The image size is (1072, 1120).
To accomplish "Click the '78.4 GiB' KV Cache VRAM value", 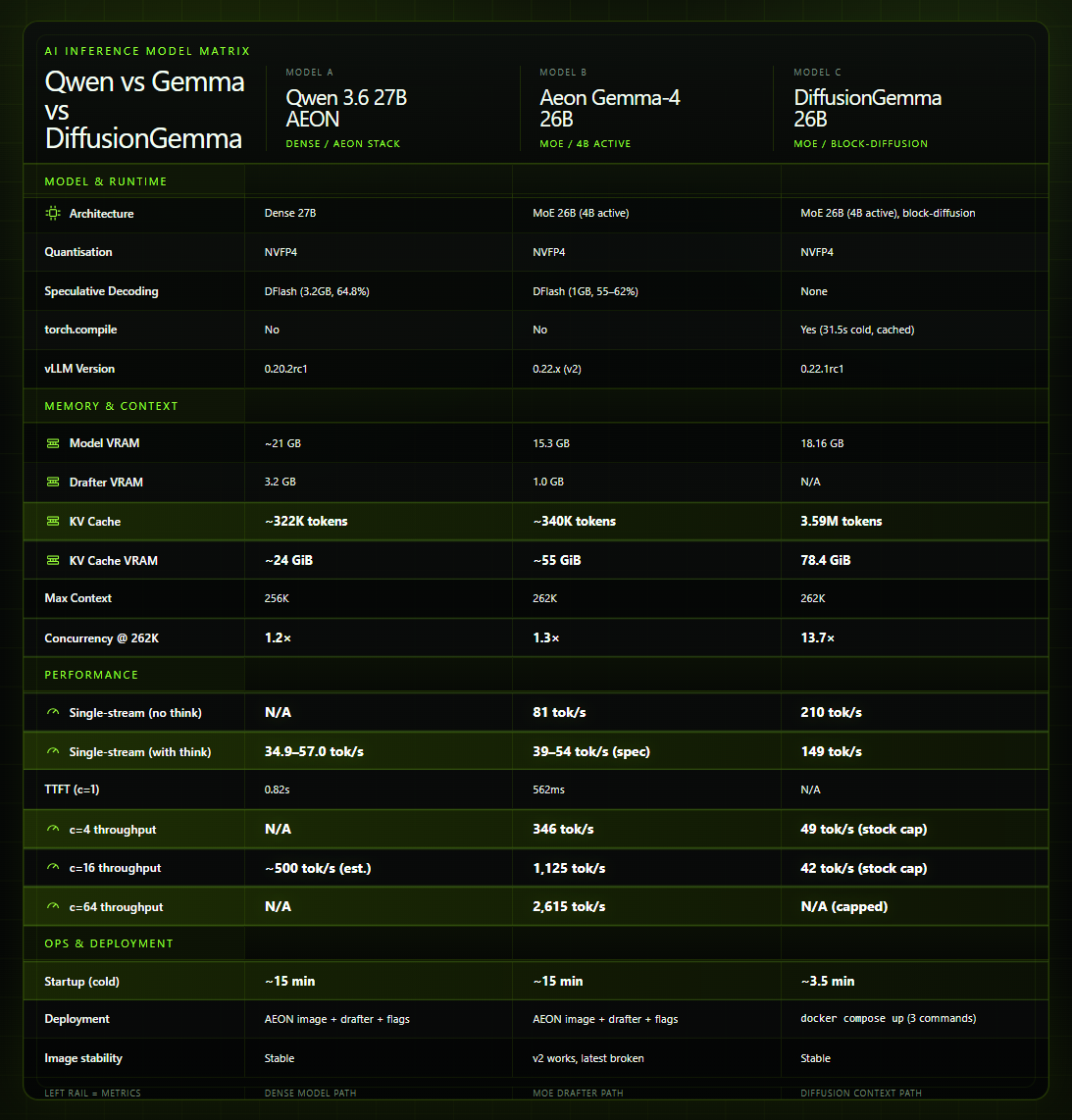I will pos(826,561).
